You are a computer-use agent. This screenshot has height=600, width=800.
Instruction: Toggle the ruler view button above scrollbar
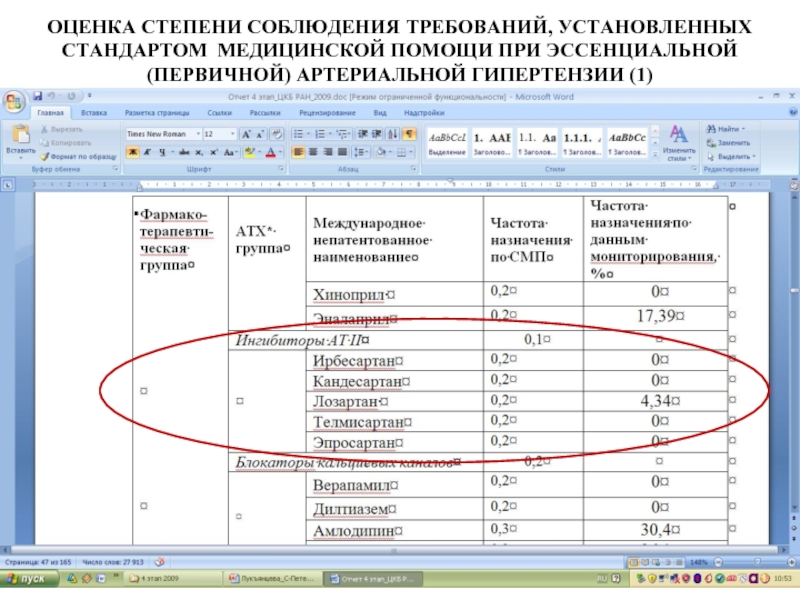click(794, 186)
